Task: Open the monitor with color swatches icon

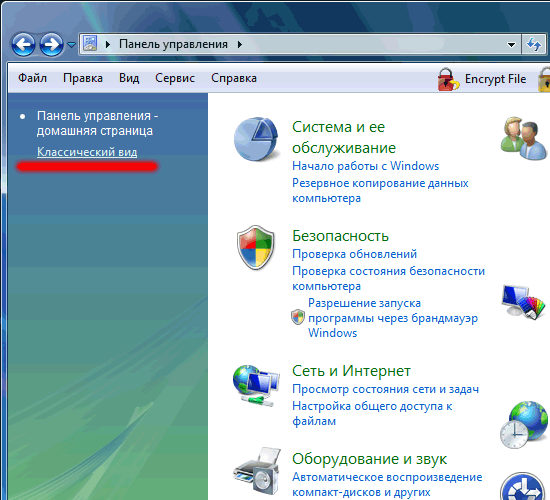Action: click(x=523, y=302)
